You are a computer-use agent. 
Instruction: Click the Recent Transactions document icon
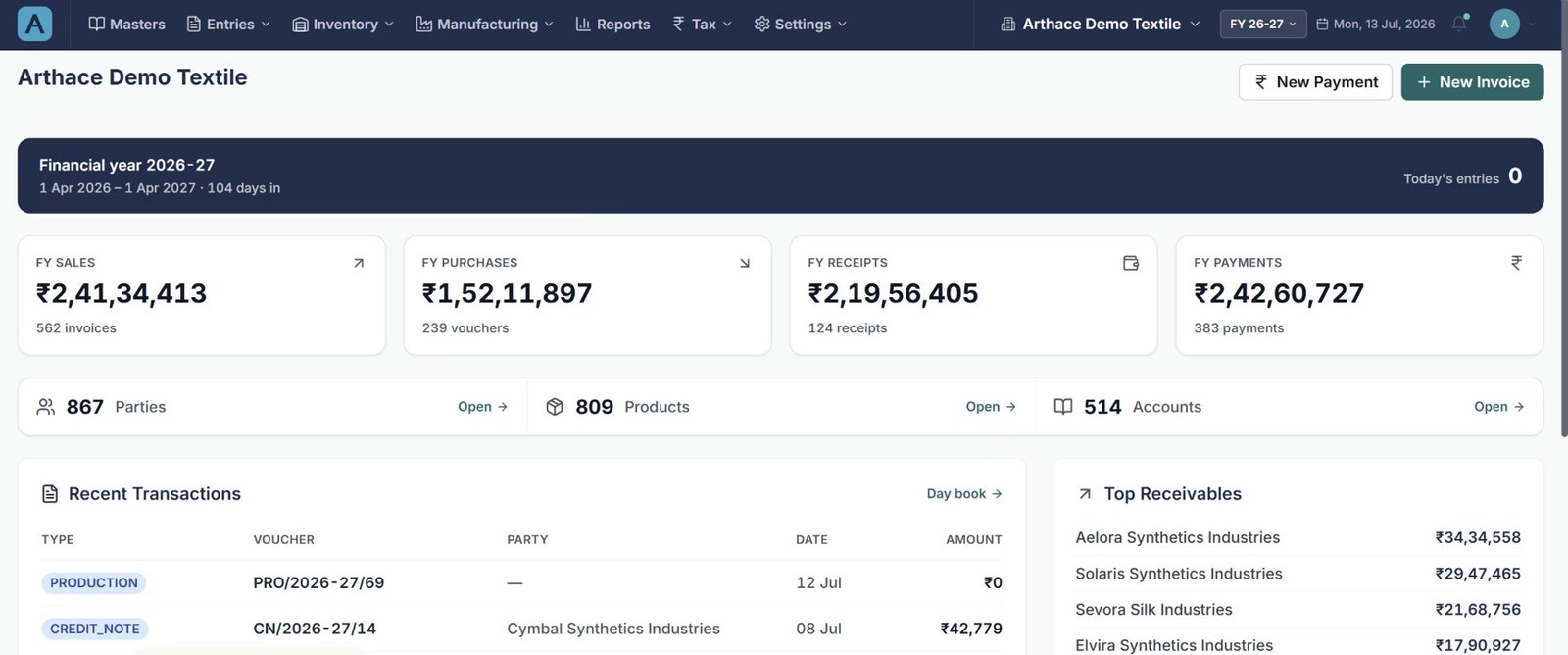tap(50, 494)
